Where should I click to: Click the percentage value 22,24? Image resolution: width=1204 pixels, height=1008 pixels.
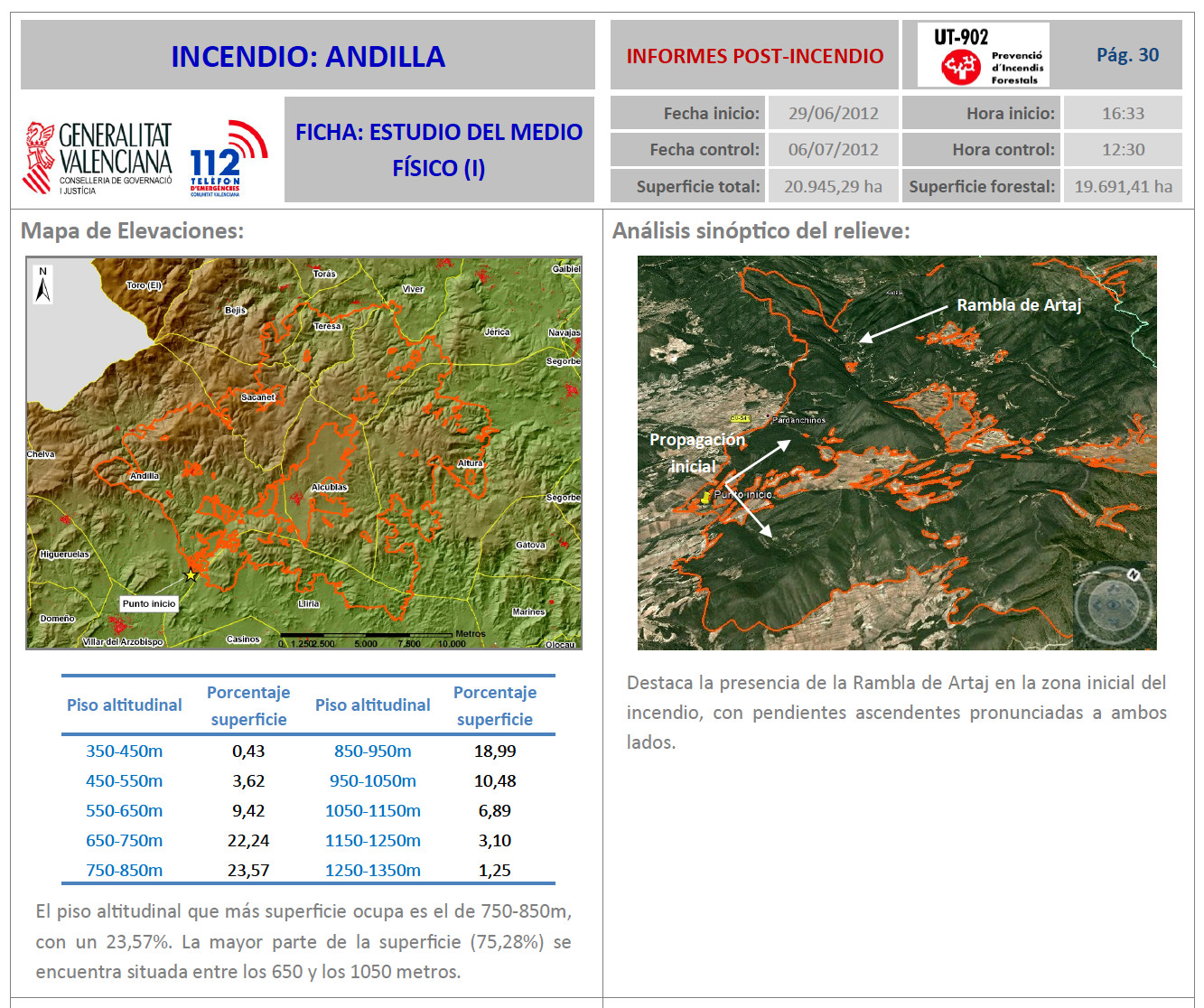(x=248, y=840)
